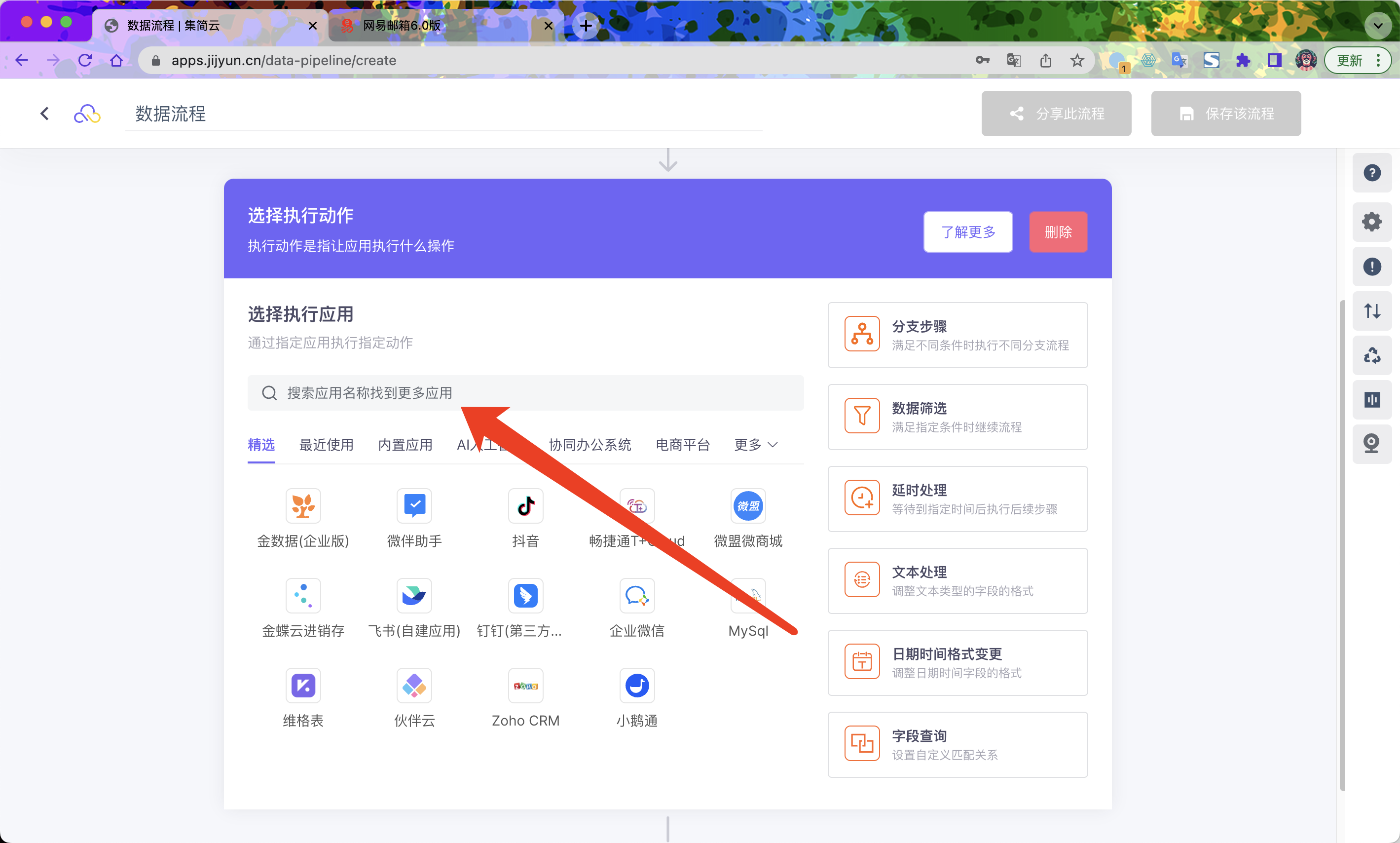Switch to the 最近使用 tab
The width and height of the screenshot is (1400, 843).
[x=326, y=445]
